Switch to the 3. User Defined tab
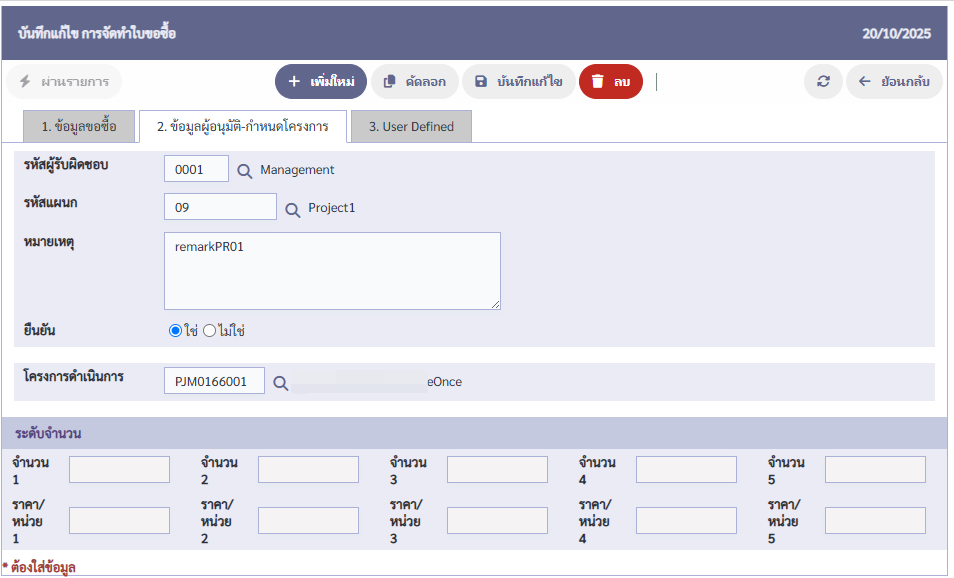This screenshot has width=954, height=578. [411, 127]
